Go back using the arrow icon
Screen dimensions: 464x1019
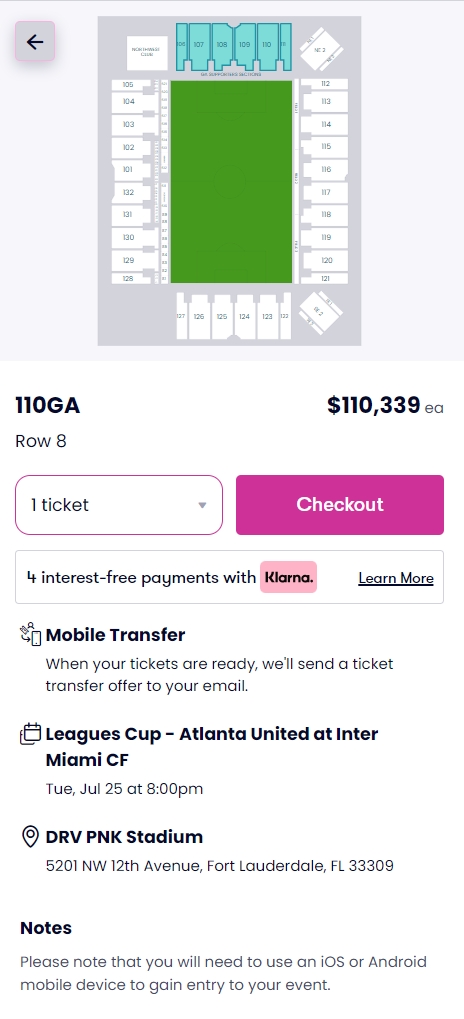tap(35, 42)
